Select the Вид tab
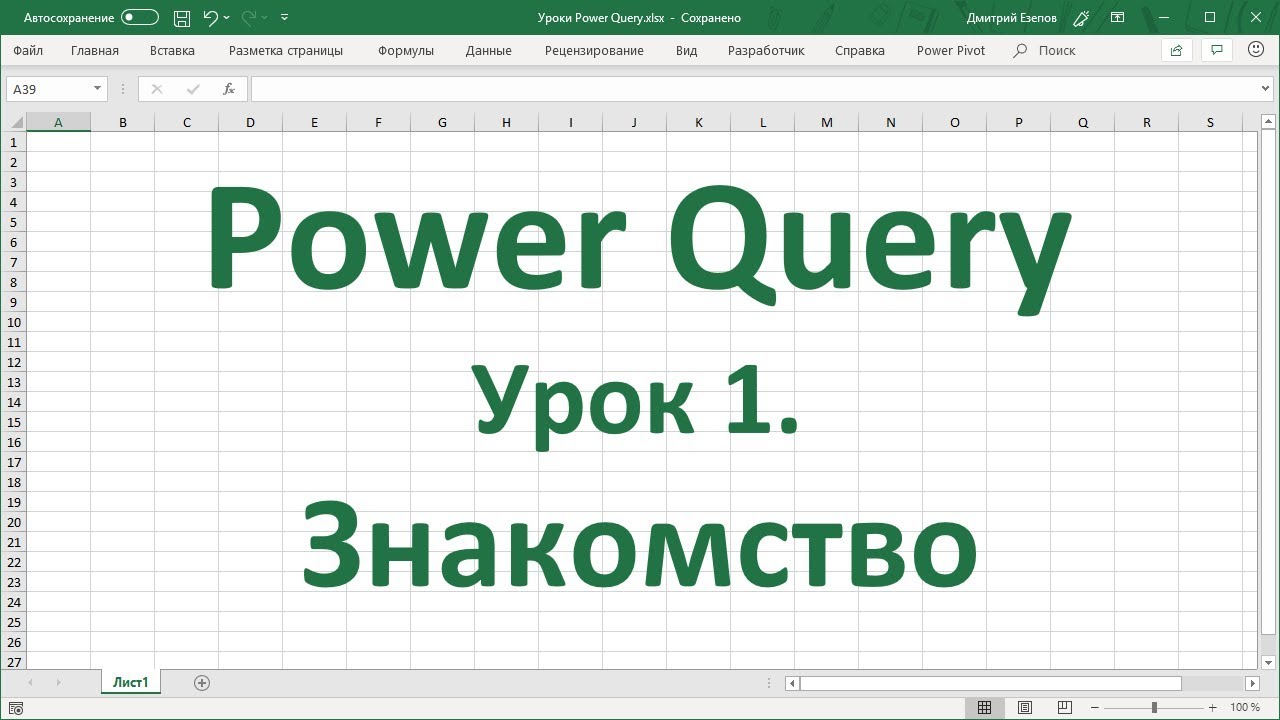The height and width of the screenshot is (720, 1280). click(x=686, y=50)
